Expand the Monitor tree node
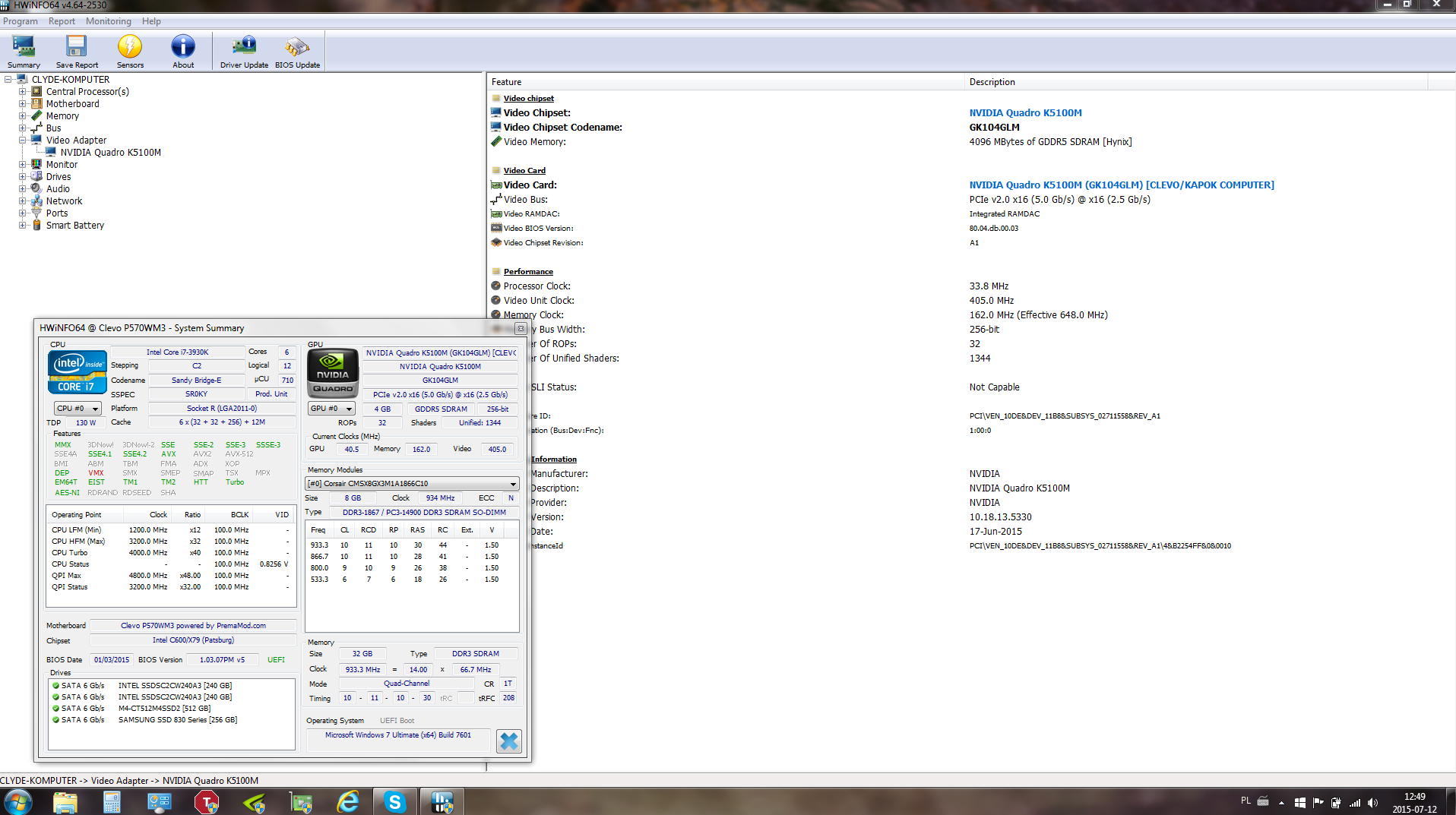This screenshot has width=1456, height=815. click(x=23, y=164)
